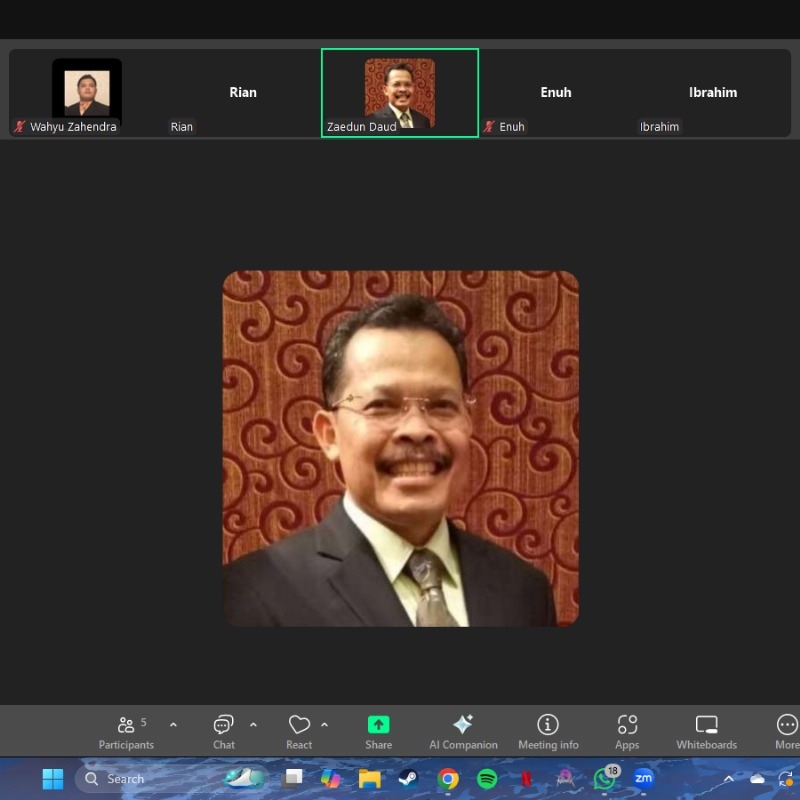Click the 'Rian' name label

click(x=182, y=127)
